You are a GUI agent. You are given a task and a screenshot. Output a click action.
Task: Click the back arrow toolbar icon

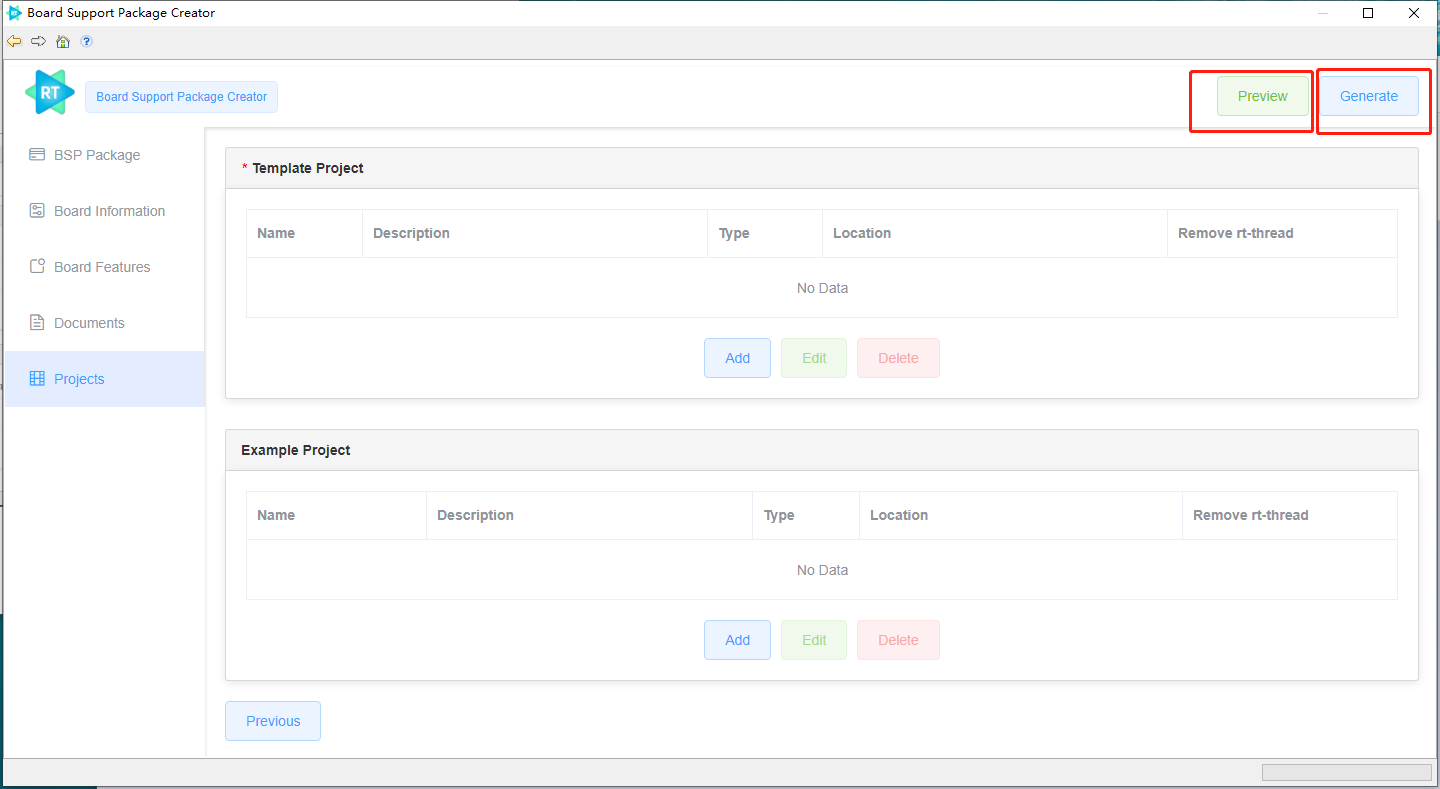(14, 42)
